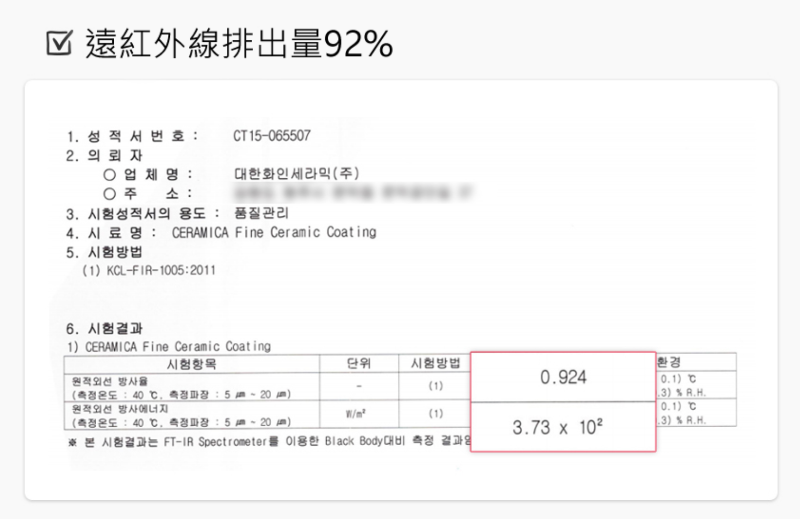Click the sample name CERAMICA Fine Ceramic Coating
The width and height of the screenshot is (800, 519).
point(274,232)
